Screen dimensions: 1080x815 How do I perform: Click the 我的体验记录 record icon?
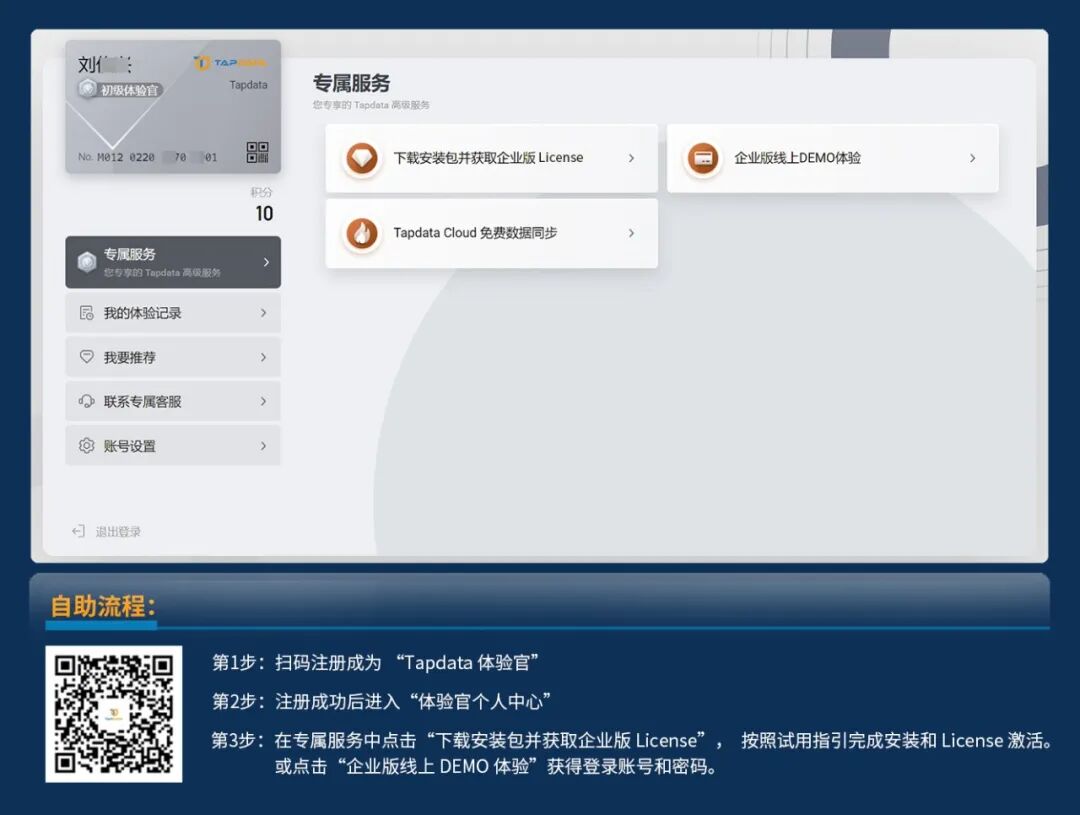(88, 312)
